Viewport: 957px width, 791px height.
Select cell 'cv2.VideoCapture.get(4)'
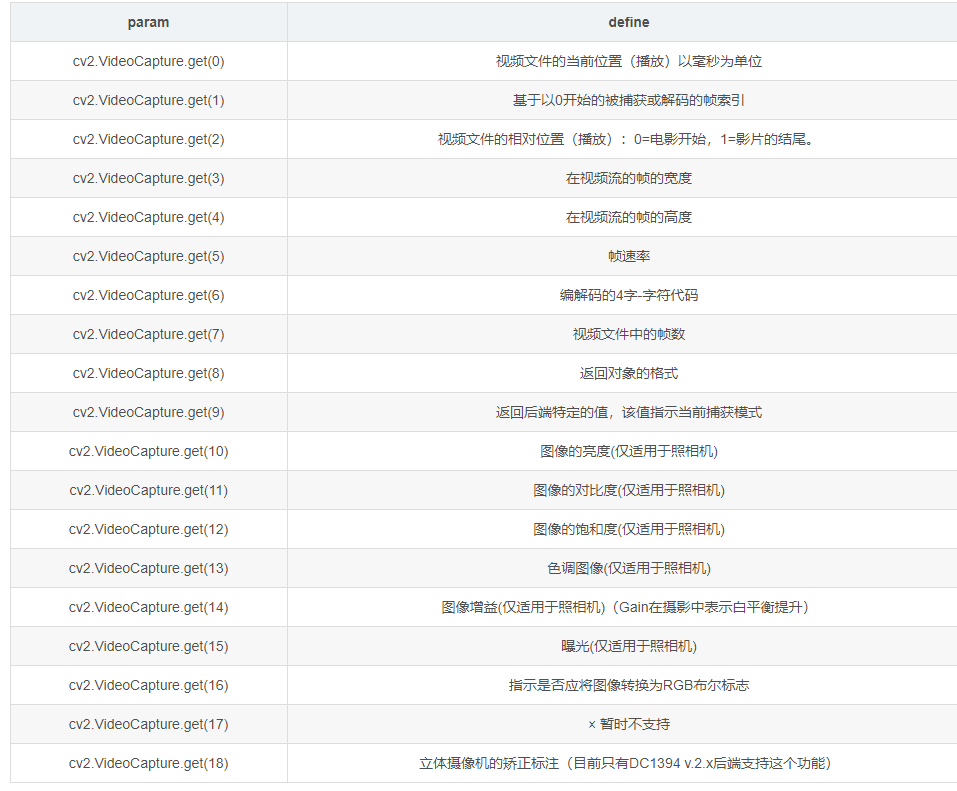(148, 218)
